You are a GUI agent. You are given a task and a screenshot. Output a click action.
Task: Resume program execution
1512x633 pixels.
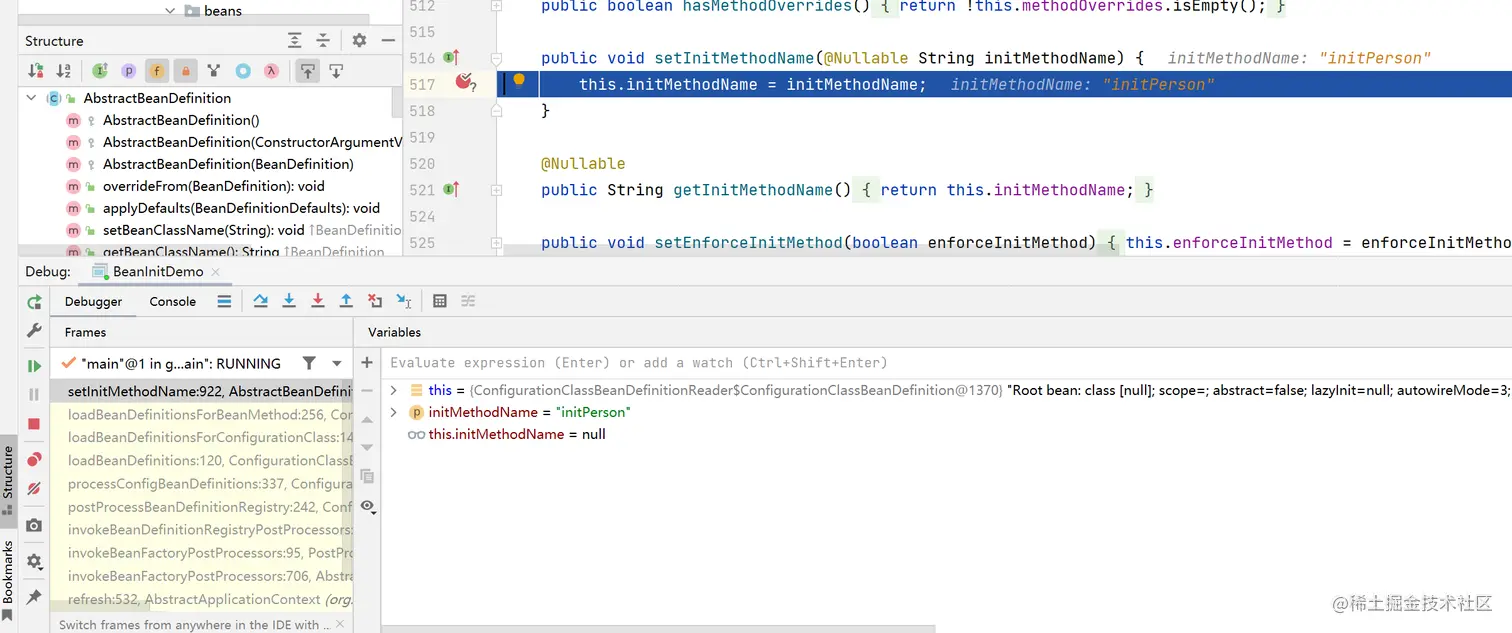34,366
